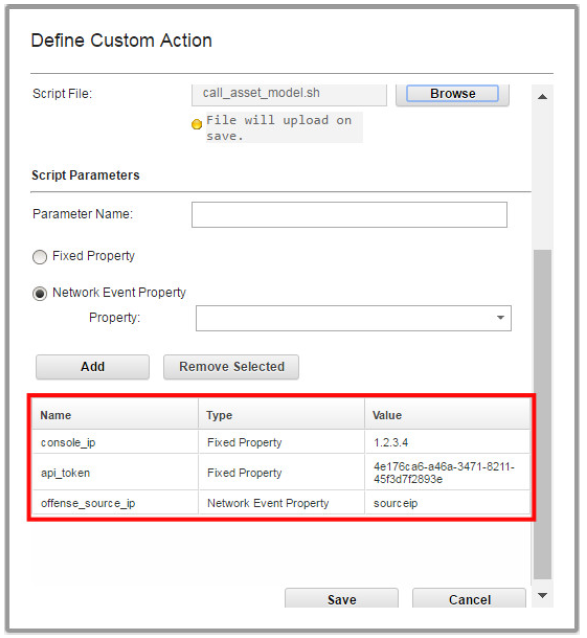This screenshot has width=587, height=638.
Task: Click the Parameter Name text box
Action: tap(349, 214)
